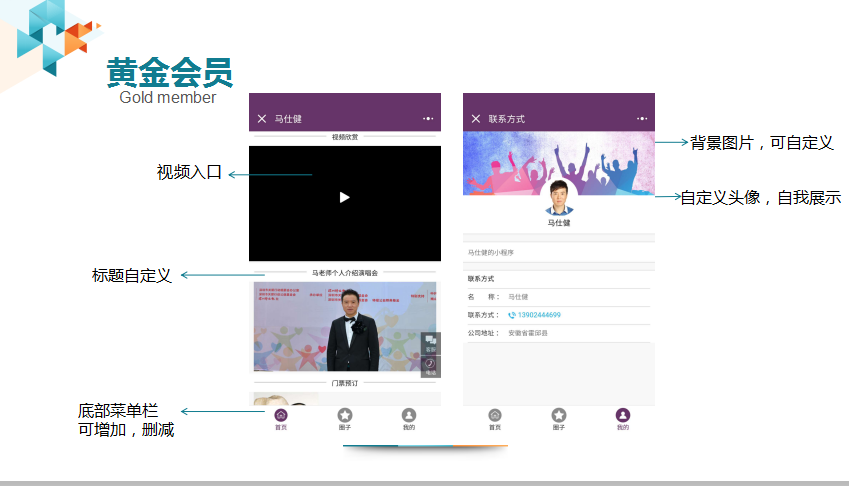Click the 电话 phone floating icon
The width and height of the screenshot is (849, 486).
[x=431, y=366]
